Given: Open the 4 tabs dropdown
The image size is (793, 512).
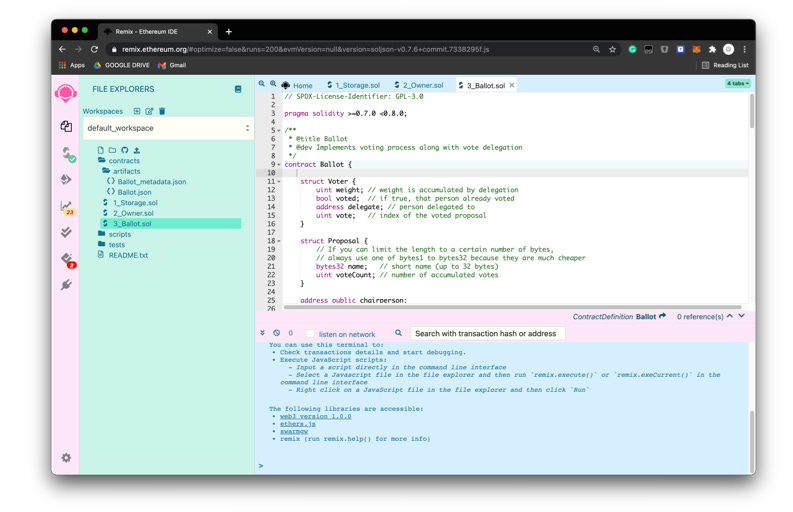Looking at the screenshot, I should (x=738, y=83).
